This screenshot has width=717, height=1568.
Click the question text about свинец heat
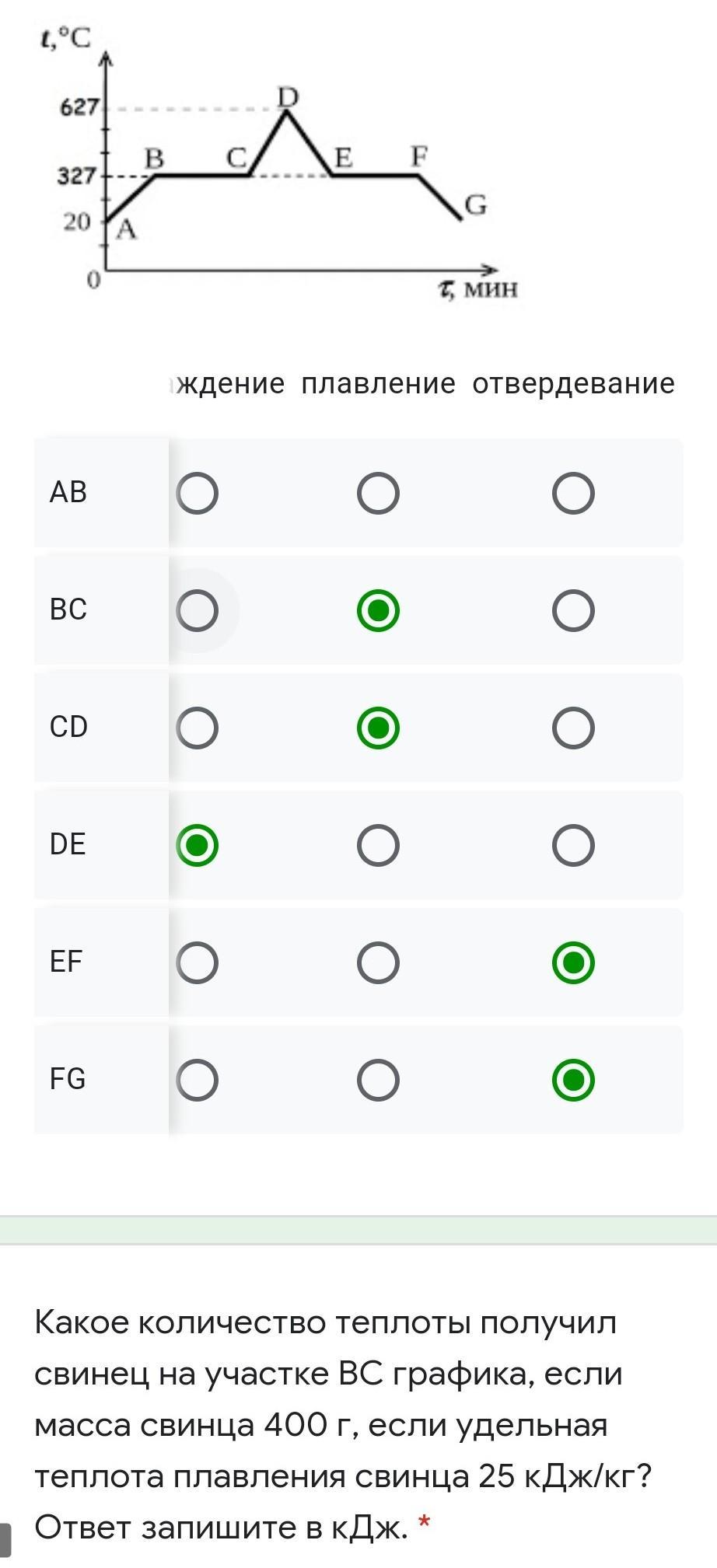tap(342, 1424)
